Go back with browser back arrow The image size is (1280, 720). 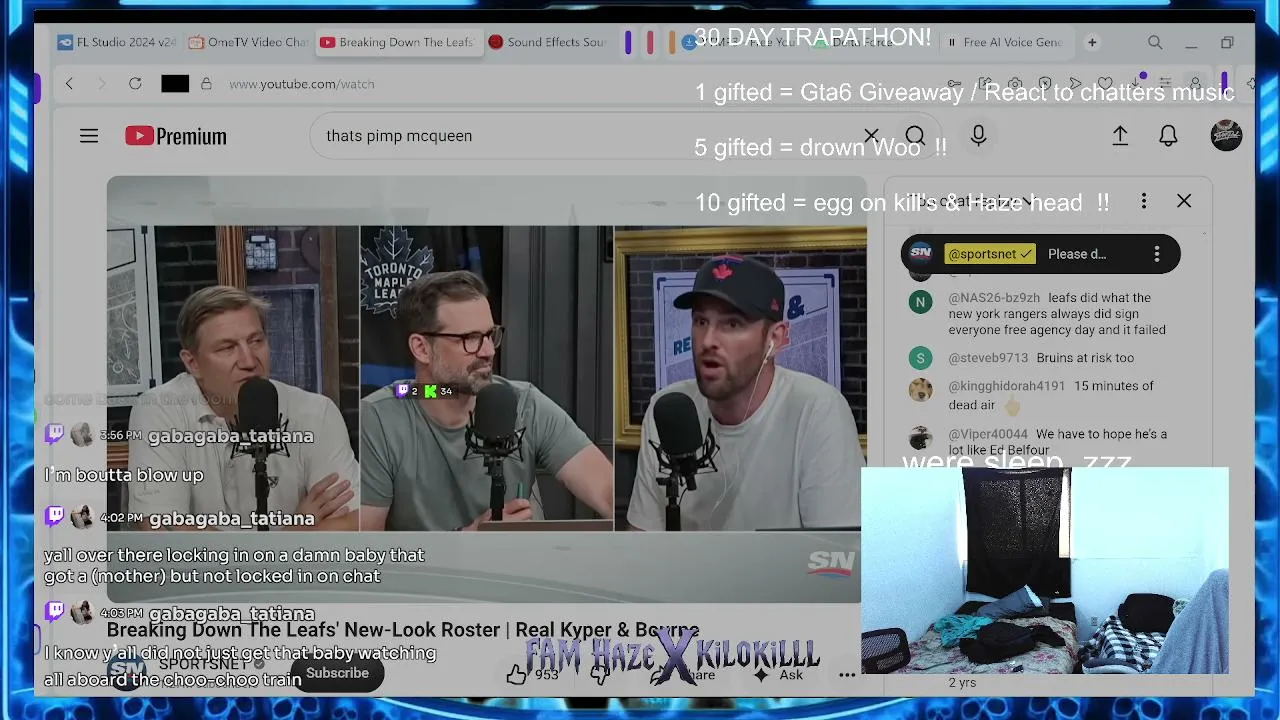[69, 84]
